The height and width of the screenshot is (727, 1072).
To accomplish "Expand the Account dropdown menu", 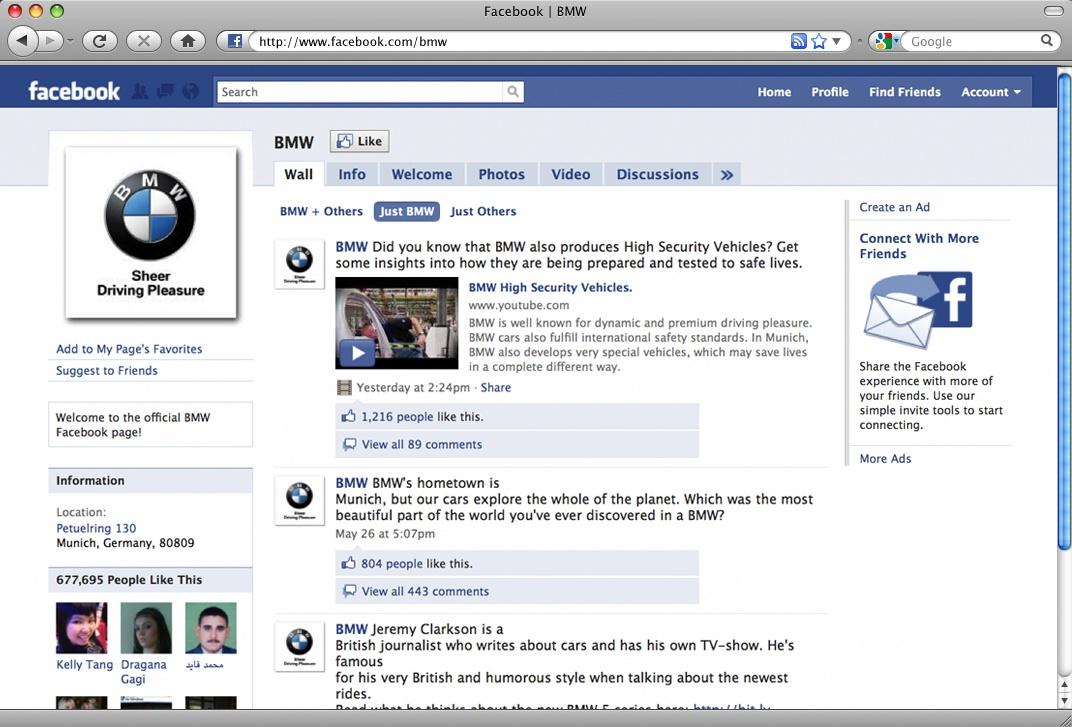I will (991, 92).
